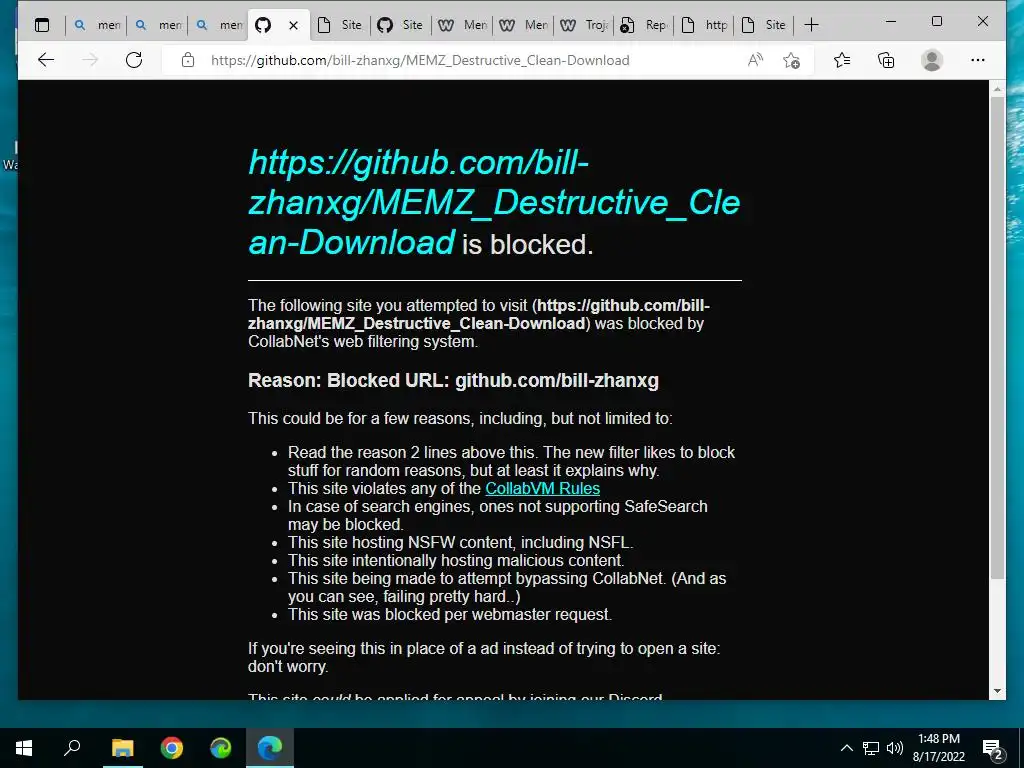
Task: Open the notification center
Action: 993,749
